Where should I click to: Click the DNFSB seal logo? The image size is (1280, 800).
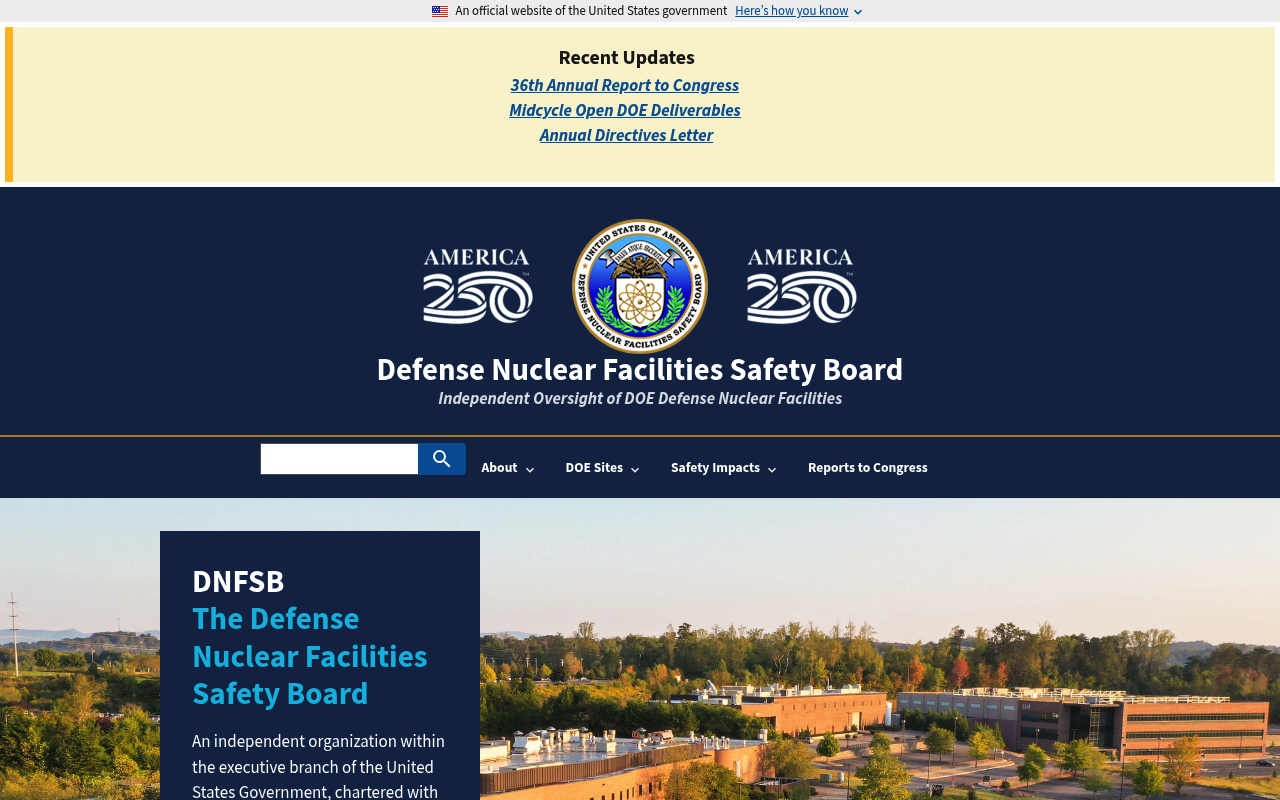[x=640, y=286]
